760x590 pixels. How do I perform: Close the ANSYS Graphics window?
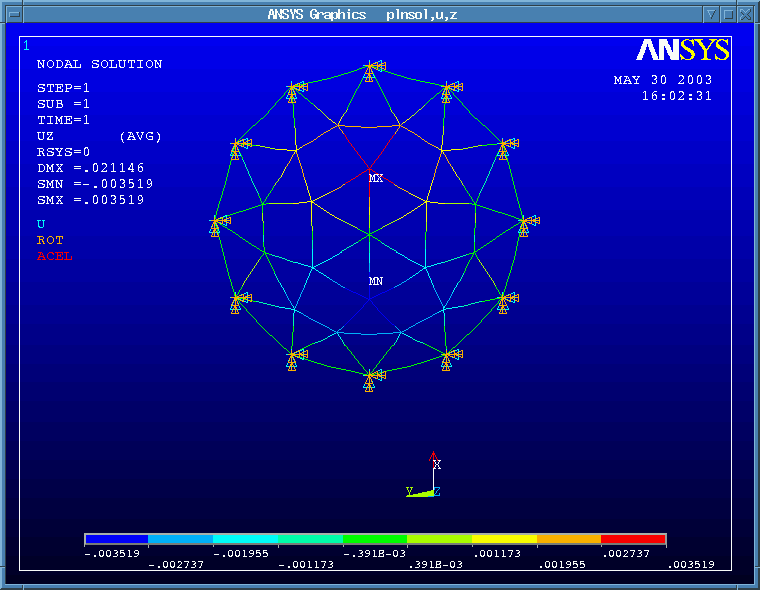[x=745, y=15]
